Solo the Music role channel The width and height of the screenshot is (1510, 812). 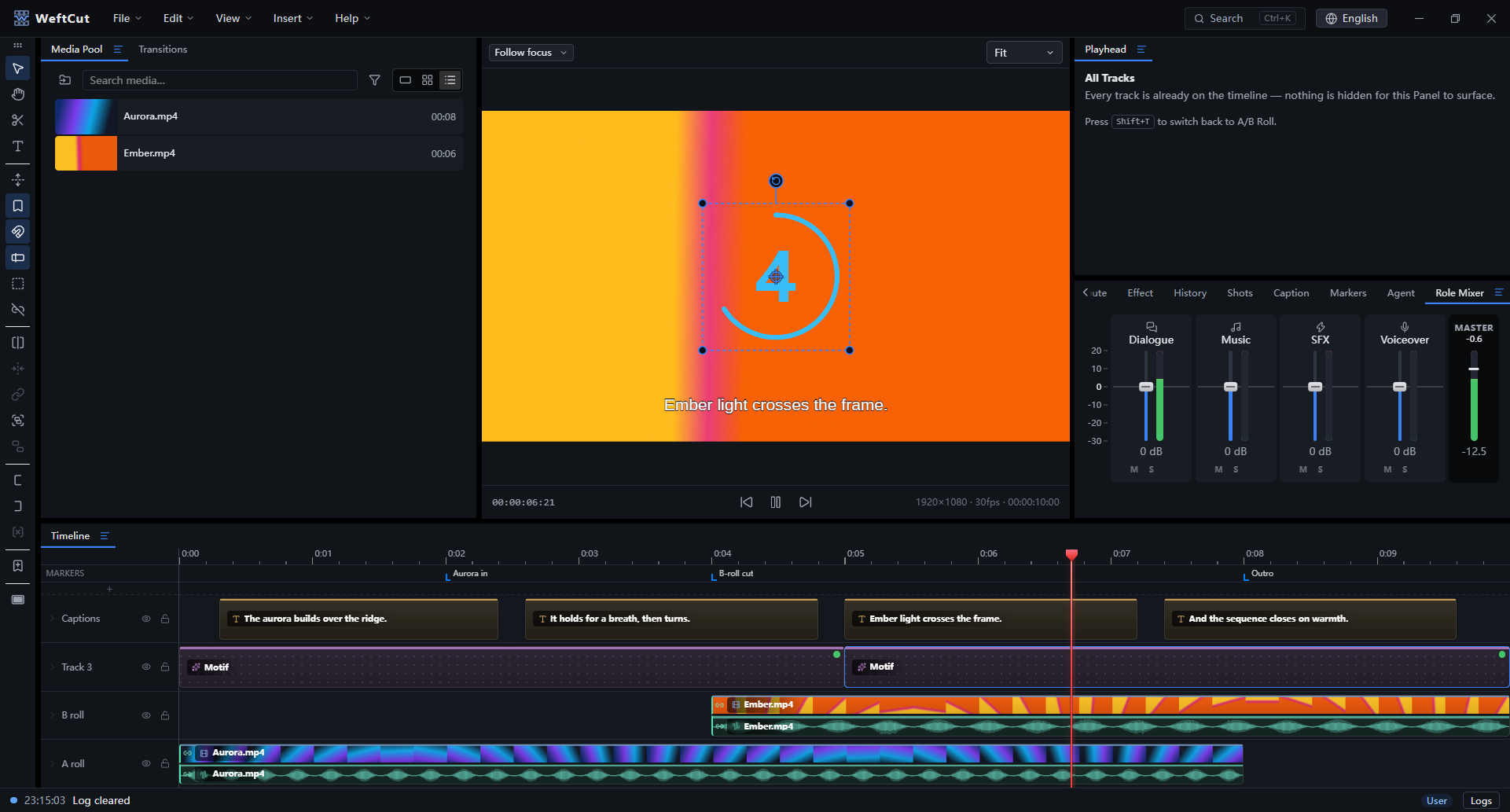pyautogui.click(x=1236, y=469)
